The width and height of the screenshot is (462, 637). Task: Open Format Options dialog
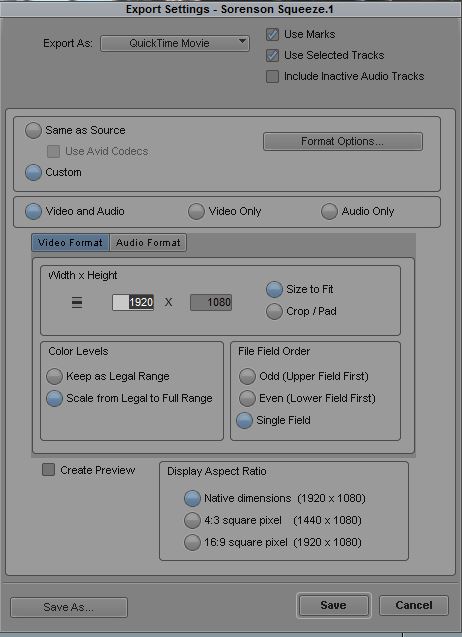pyautogui.click(x=343, y=141)
